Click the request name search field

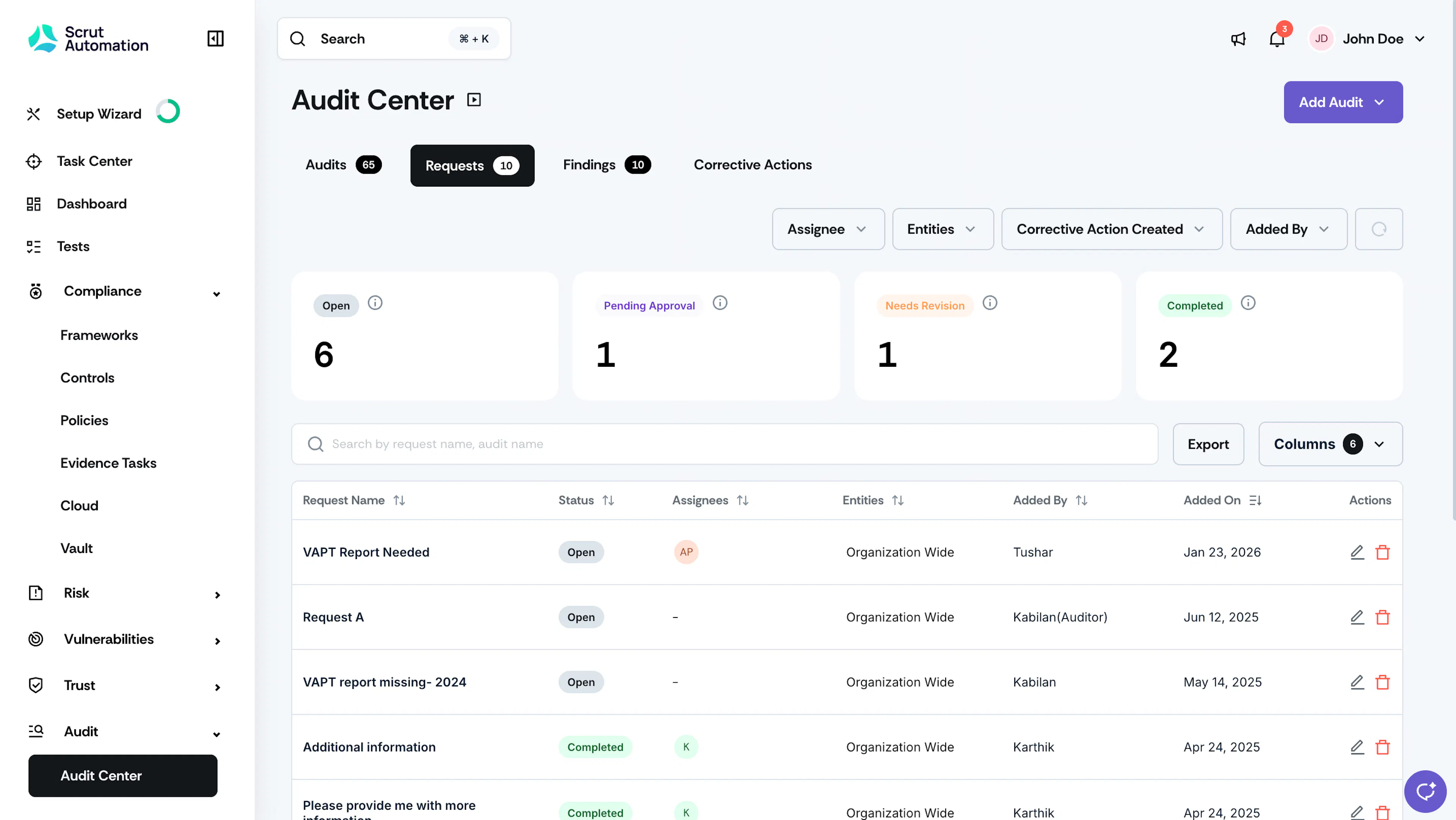pyautogui.click(x=725, y=445)
